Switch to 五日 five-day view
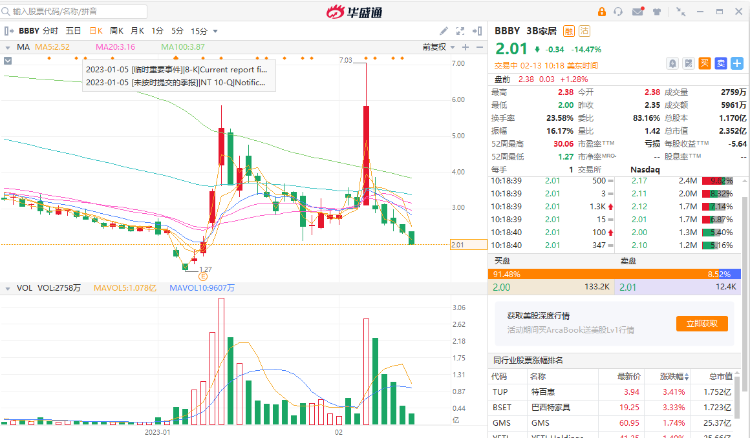This screenshot has width=750, height=438. [x=73, y=31]
